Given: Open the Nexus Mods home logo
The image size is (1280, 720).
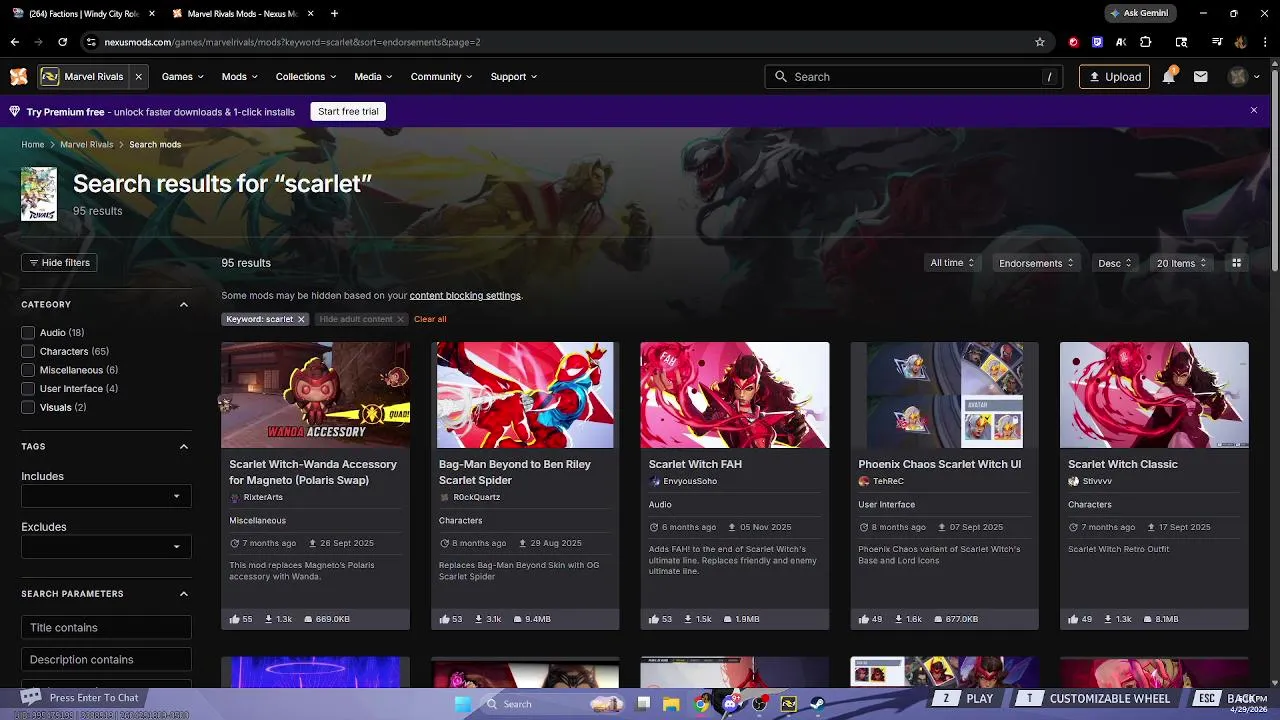Looking at the screenshot, I should [18, 77].
